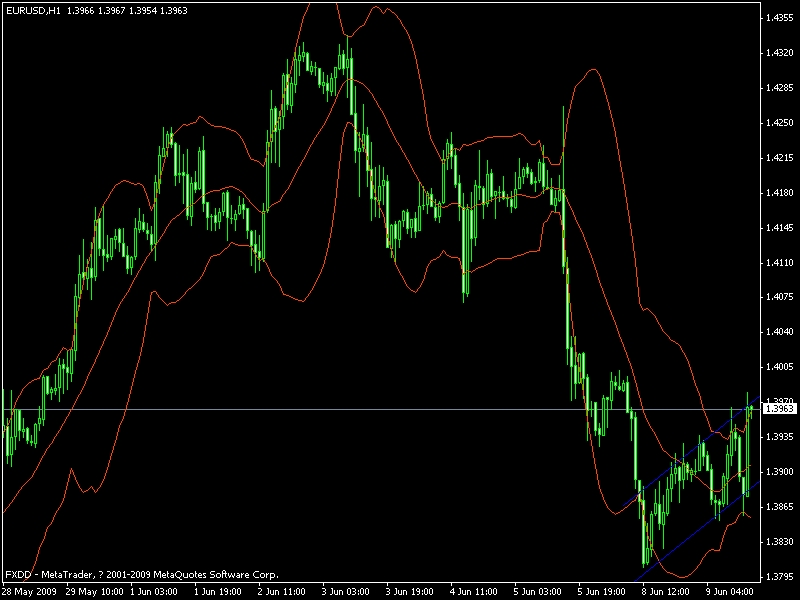Click the 28 May 2009 date label
The height and width of the screenshot is (600, 800).
(x=29, y=592)
